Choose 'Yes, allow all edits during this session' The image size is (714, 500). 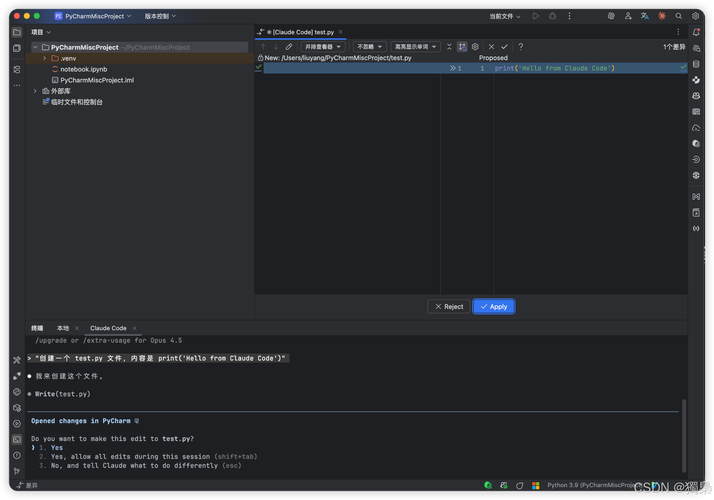pos(148,456)
